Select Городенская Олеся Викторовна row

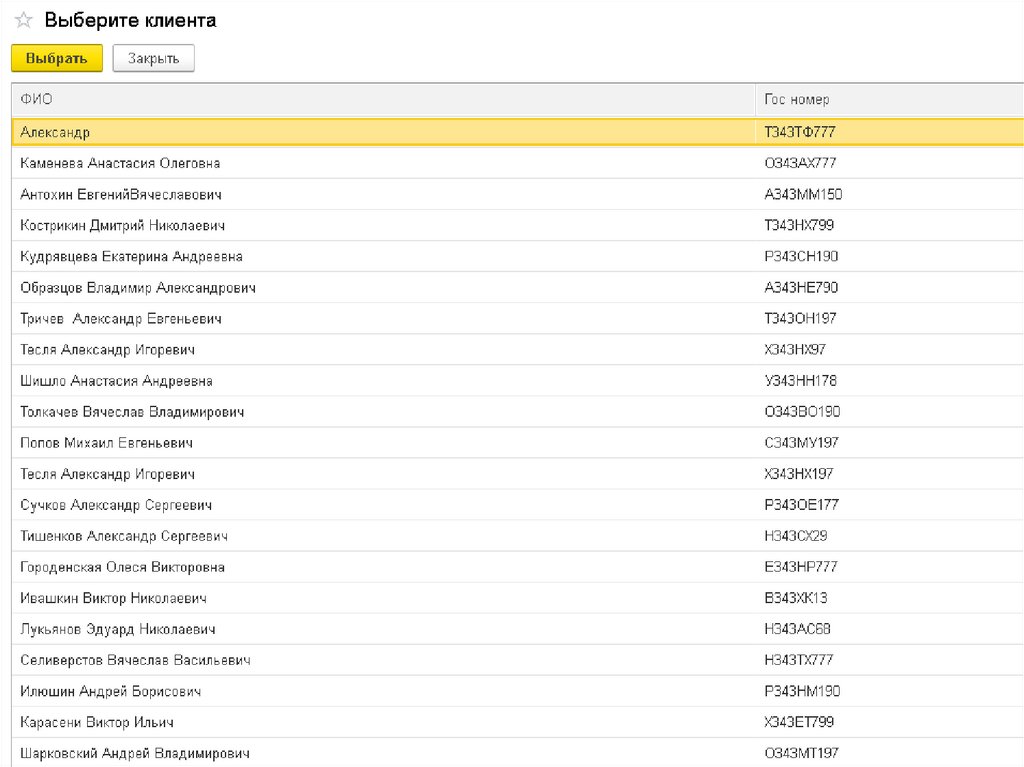[x=122, y=567]
